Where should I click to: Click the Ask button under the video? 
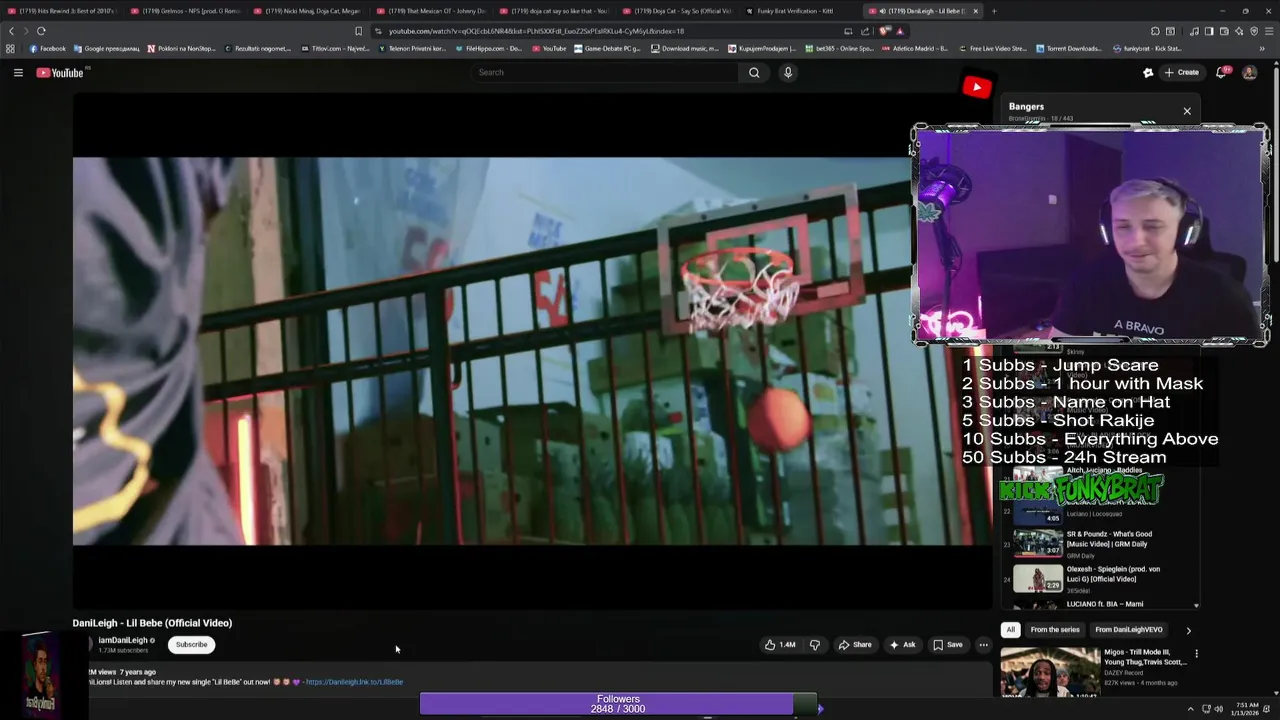pyautogui.click(x=902, y=645)
